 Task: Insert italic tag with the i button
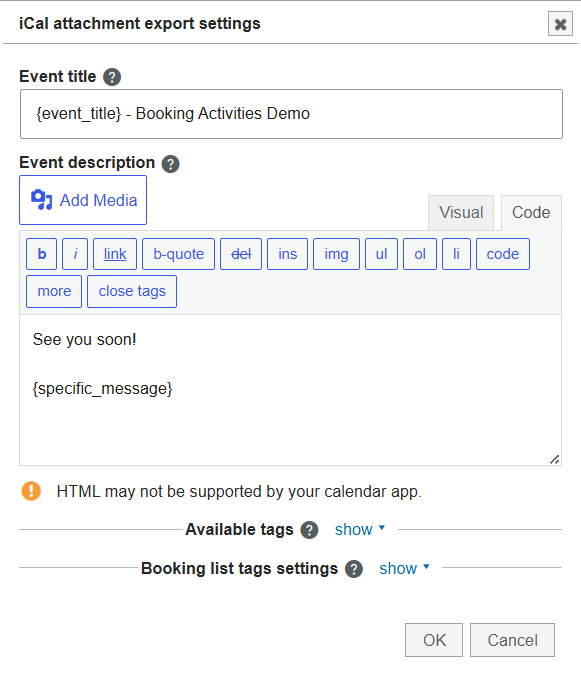point(75,254)
